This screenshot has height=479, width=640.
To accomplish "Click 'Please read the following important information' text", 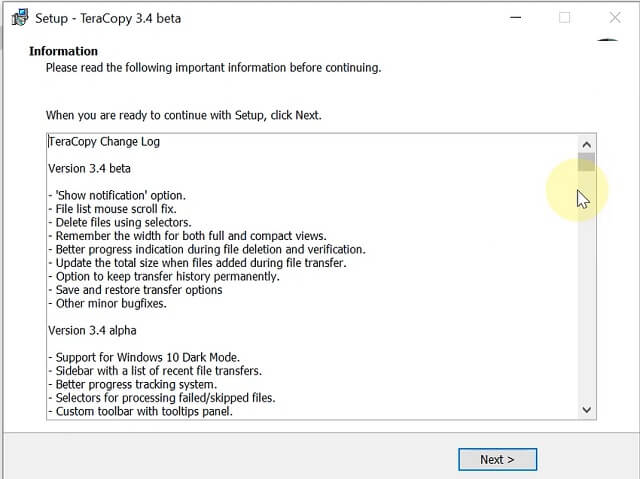I will pyautogui.click(x=213, y=67).
